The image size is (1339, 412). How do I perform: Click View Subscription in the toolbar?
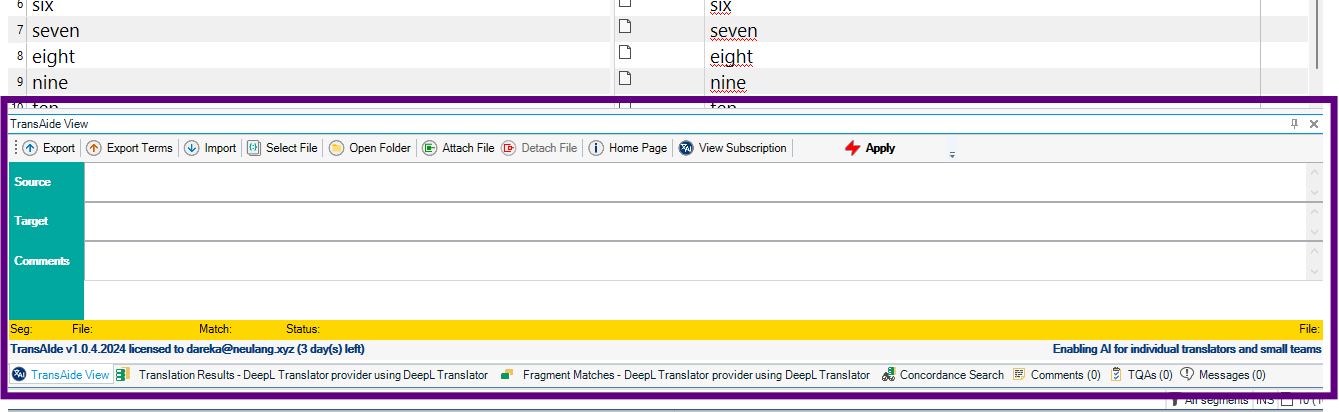733,148
